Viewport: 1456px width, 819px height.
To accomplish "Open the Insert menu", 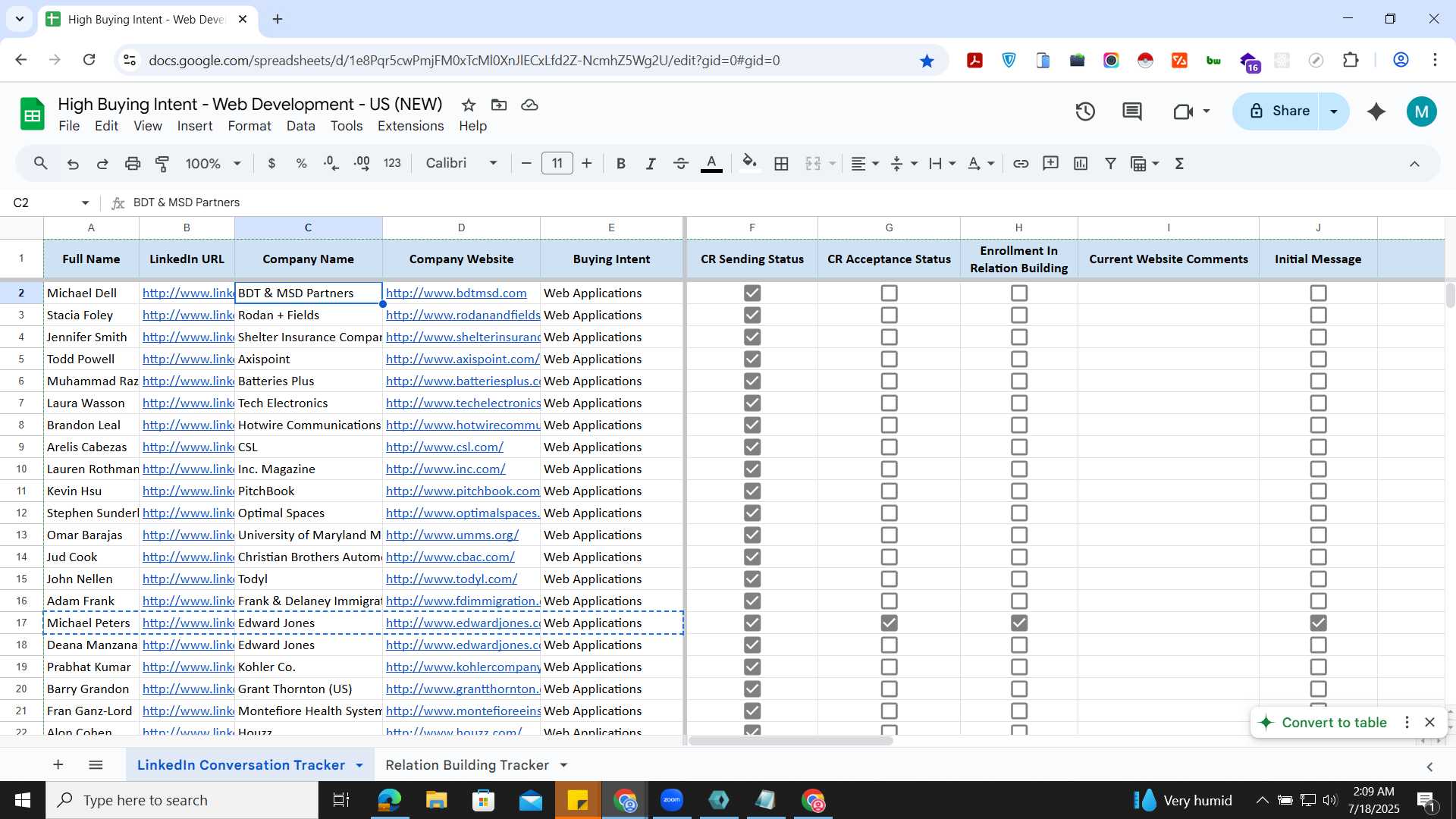I will click(x=195, y=126).
